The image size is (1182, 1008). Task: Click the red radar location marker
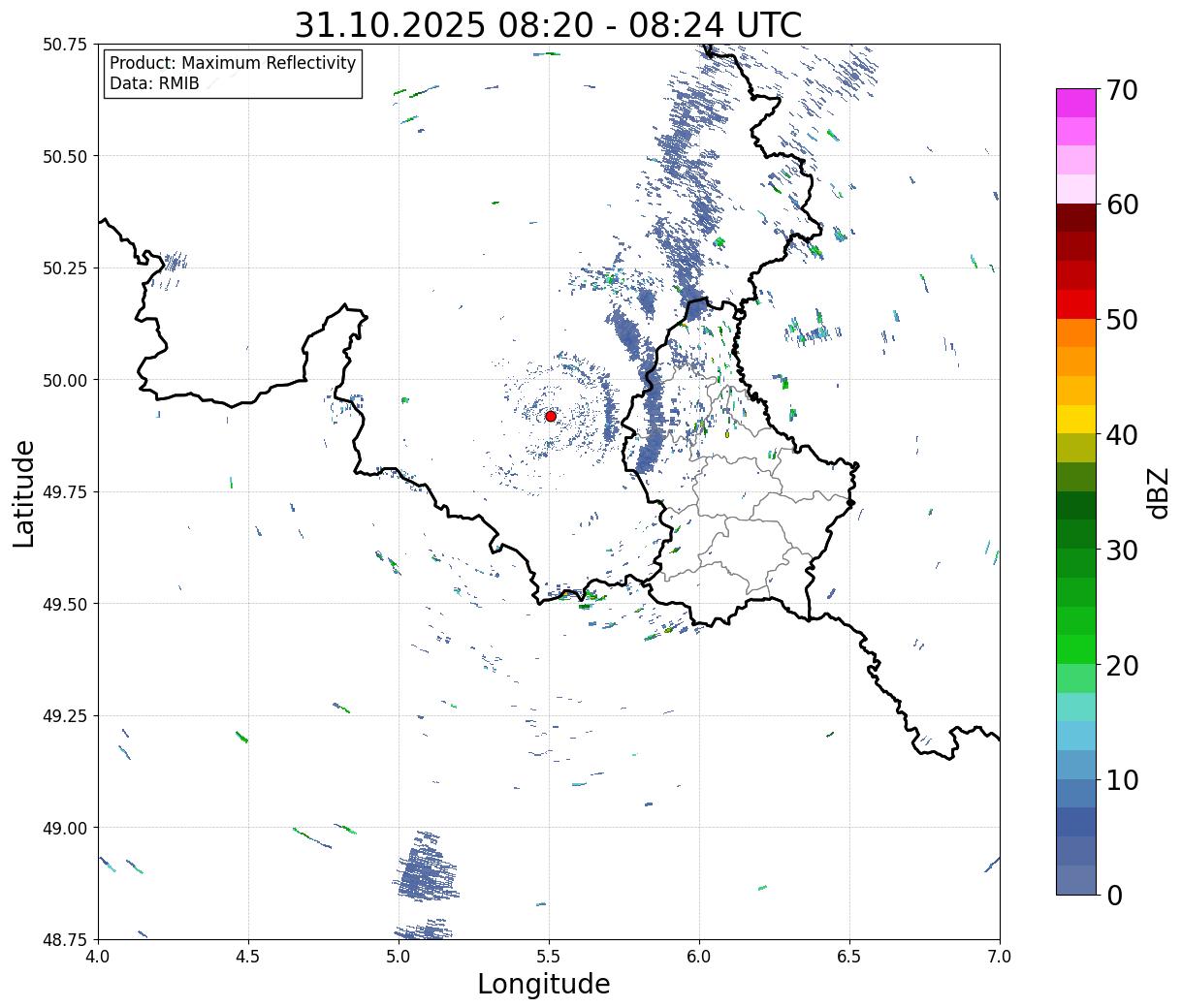point(551,416)
